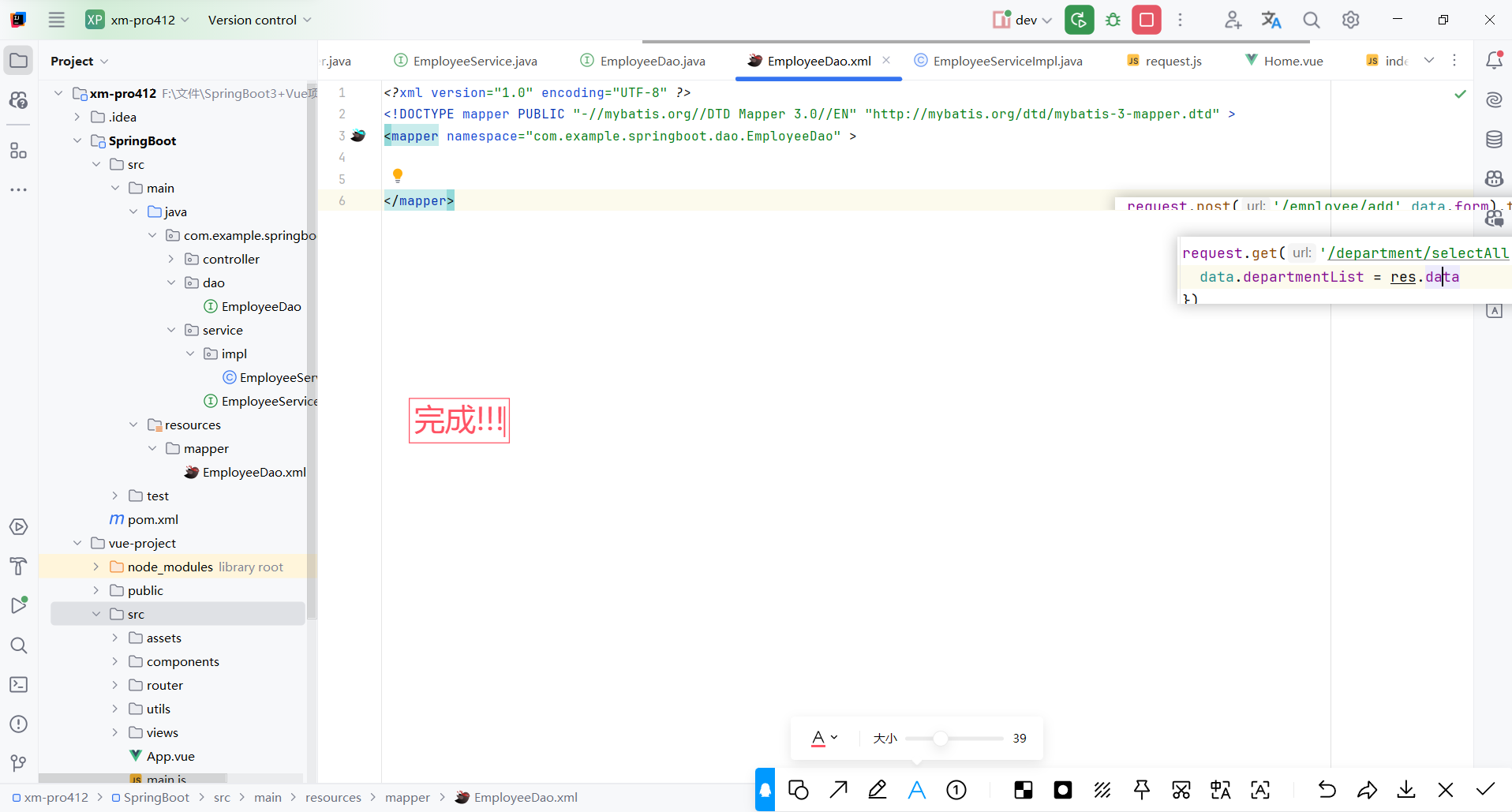Open Search Everywhere with the magnifier icon

pyautogui.click(x=1312, y=20)
